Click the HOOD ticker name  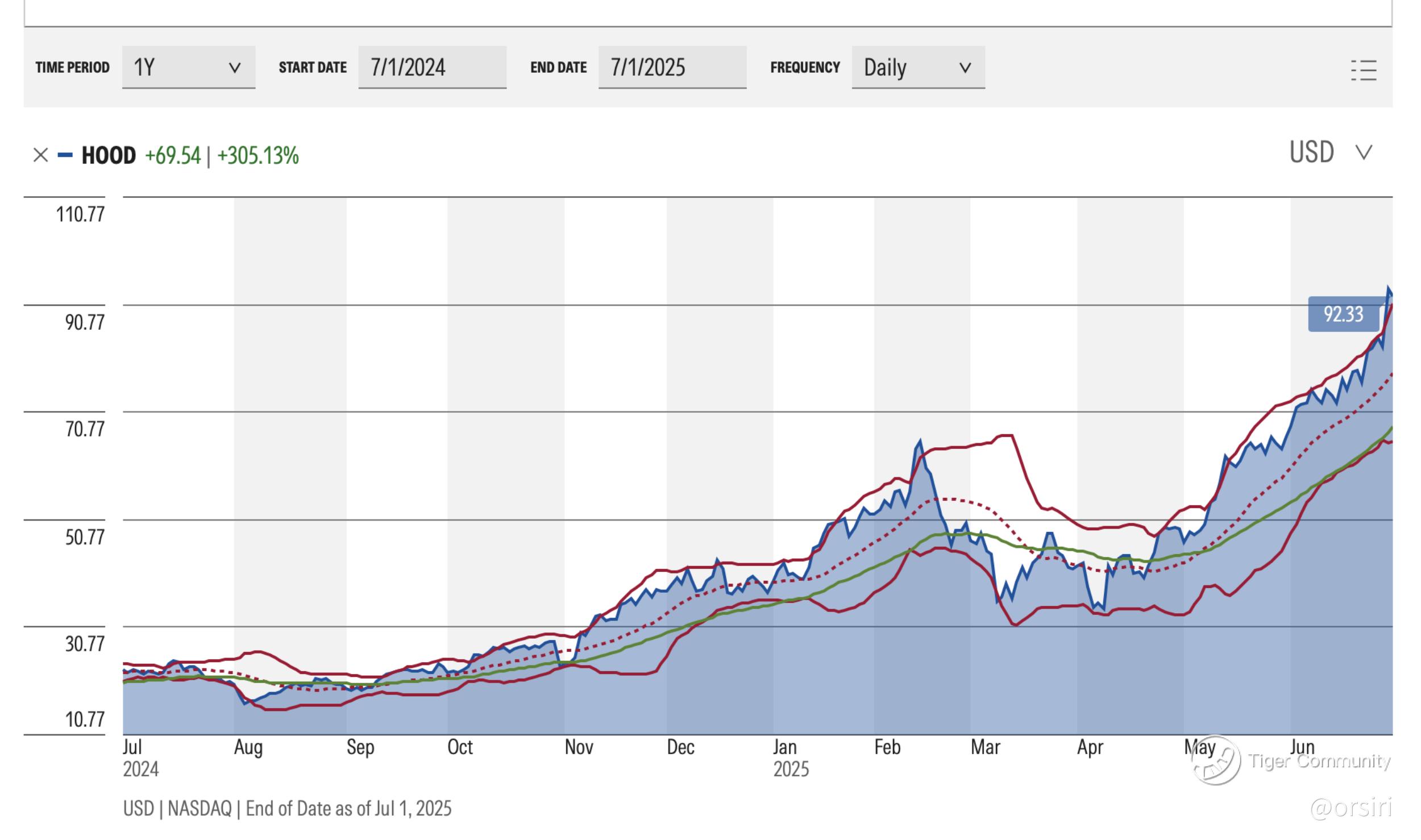109,156
